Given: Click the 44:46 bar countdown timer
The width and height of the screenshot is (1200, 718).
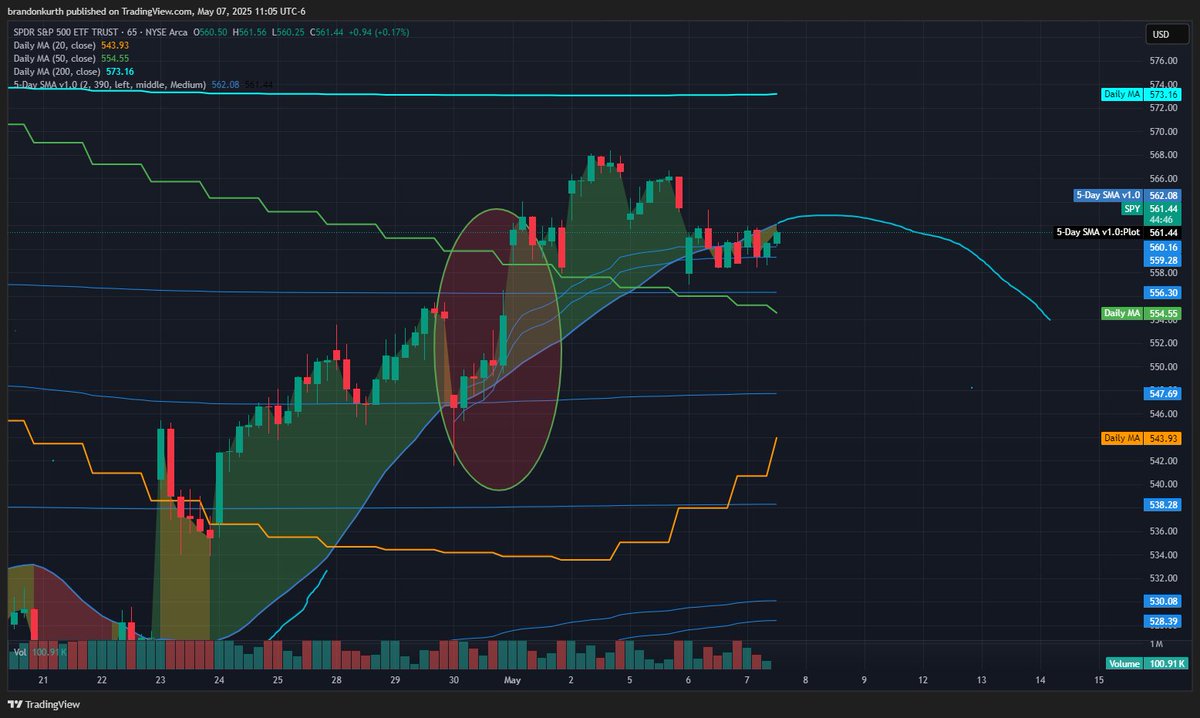Looking at the screenshot, I should (1164, 219).
